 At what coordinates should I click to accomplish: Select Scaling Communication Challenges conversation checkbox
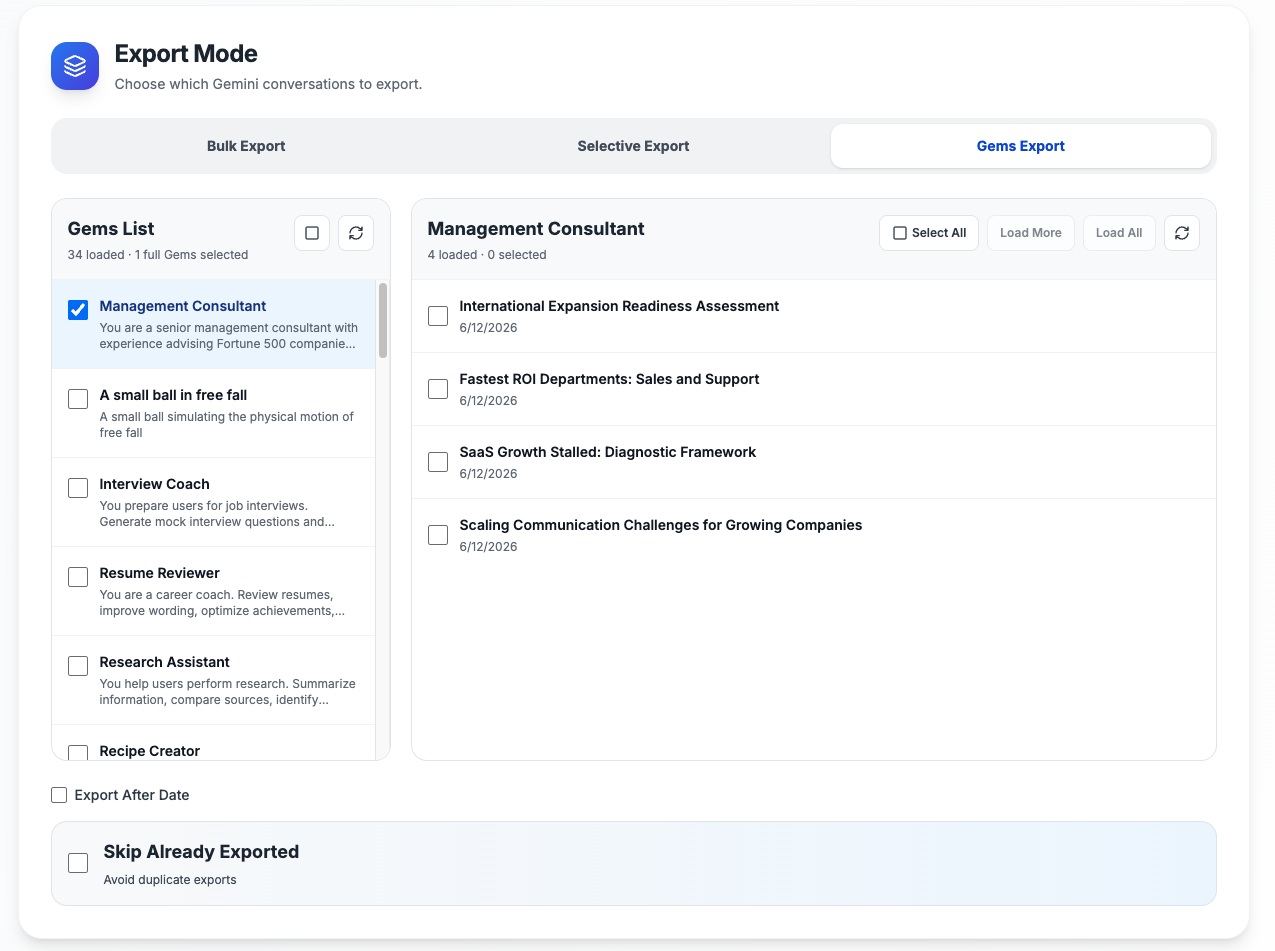pyautogui.click(x=438, y=535)
